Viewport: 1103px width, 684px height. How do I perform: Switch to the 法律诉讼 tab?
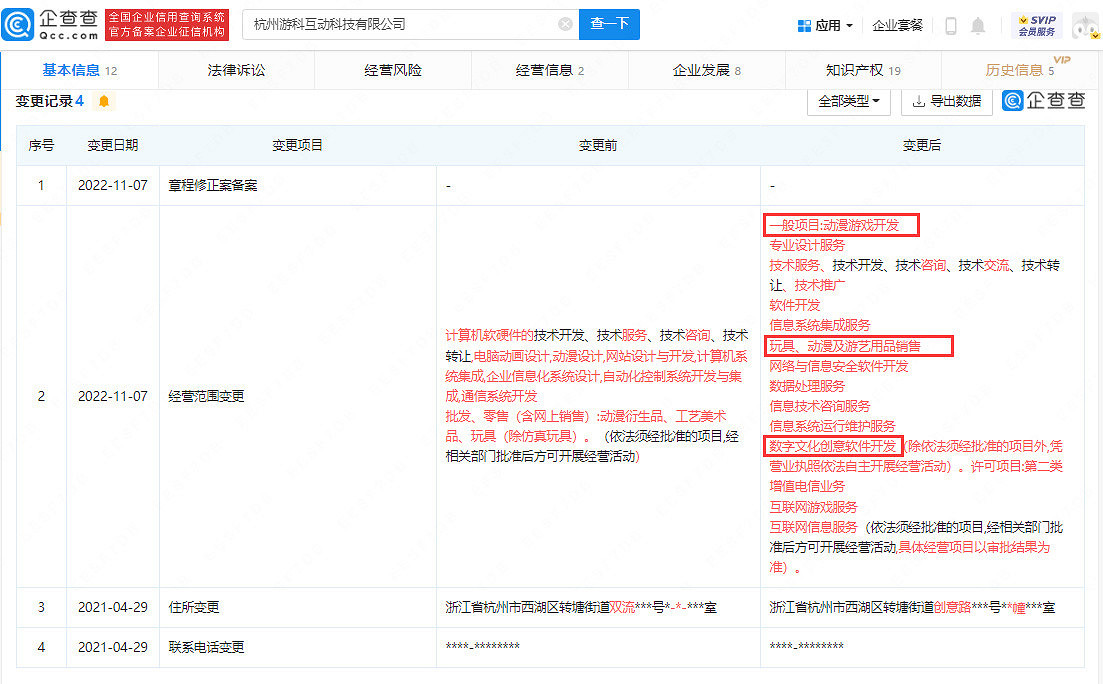235,70
